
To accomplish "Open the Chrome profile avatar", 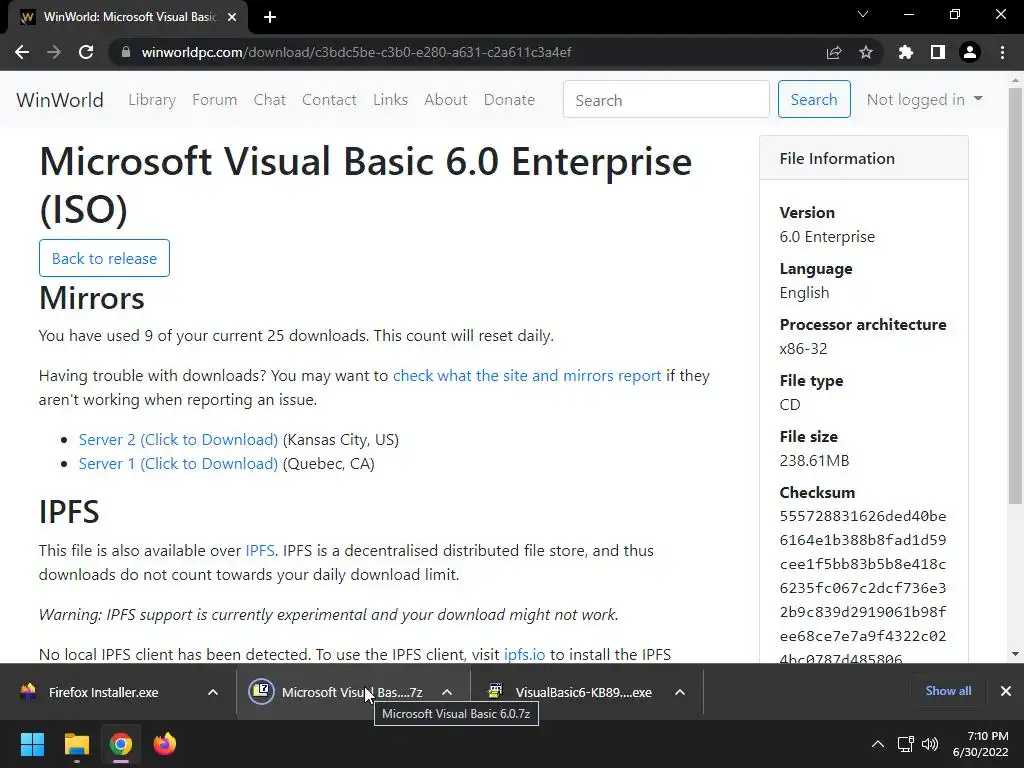I will click(970, 52).
